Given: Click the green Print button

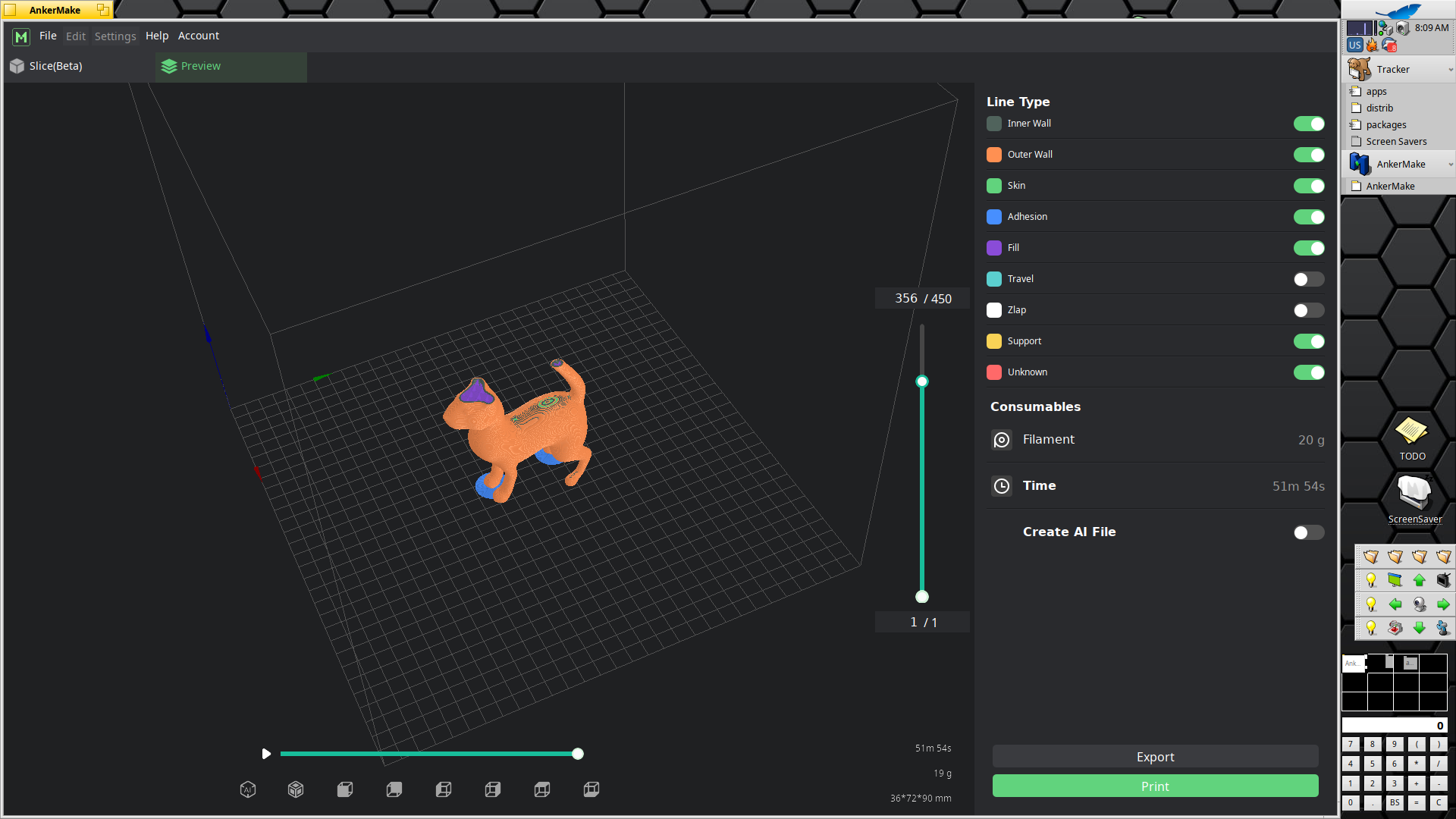Looking at the screenshot, I should (1155, 786).
